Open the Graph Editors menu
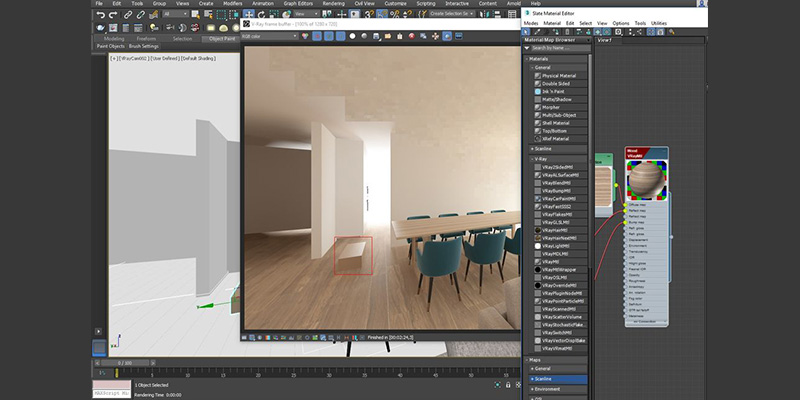Screen dimensions: 800x400 coord(298,3)
